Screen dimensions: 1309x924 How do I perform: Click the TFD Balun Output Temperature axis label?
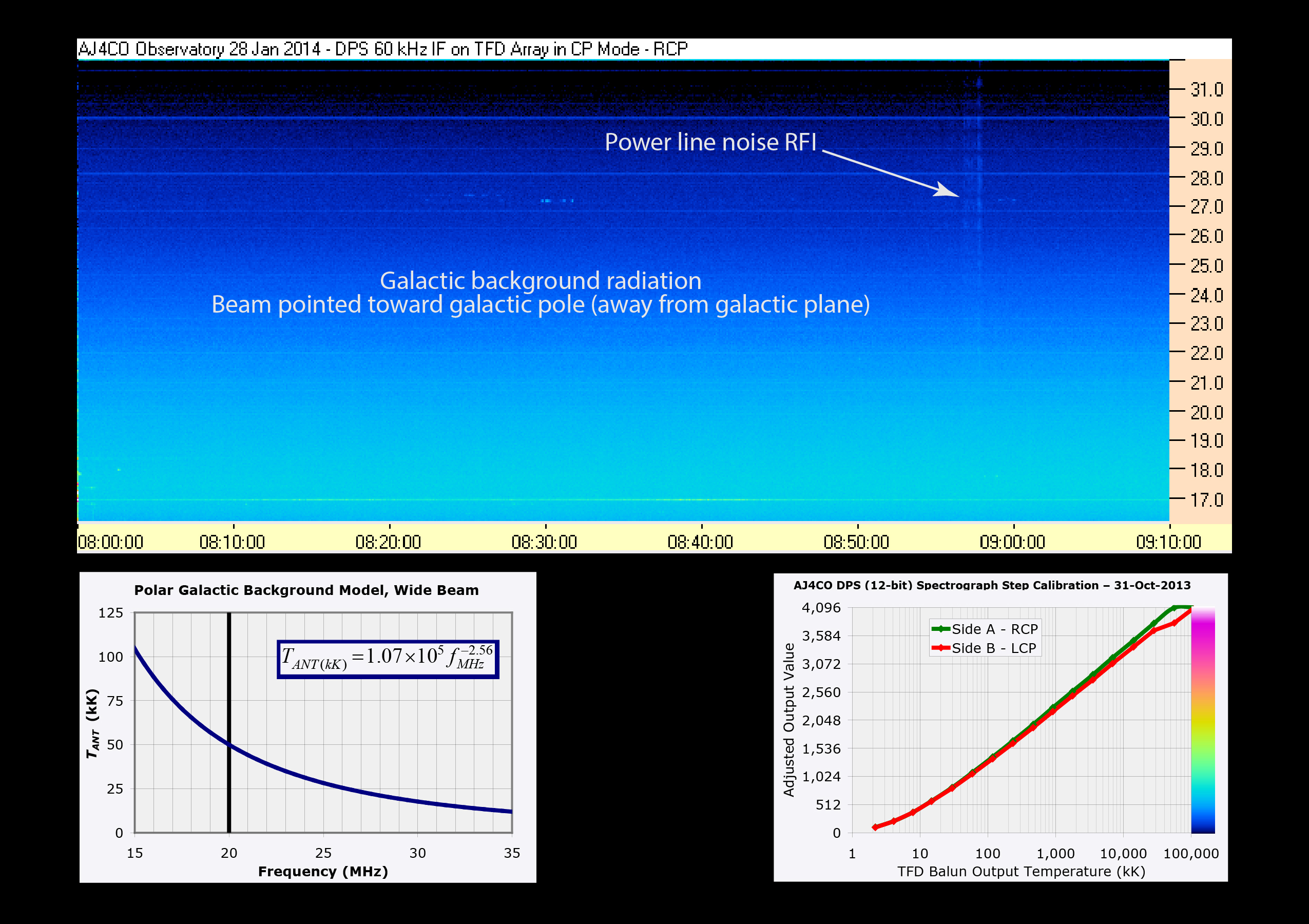(1021, 872)
